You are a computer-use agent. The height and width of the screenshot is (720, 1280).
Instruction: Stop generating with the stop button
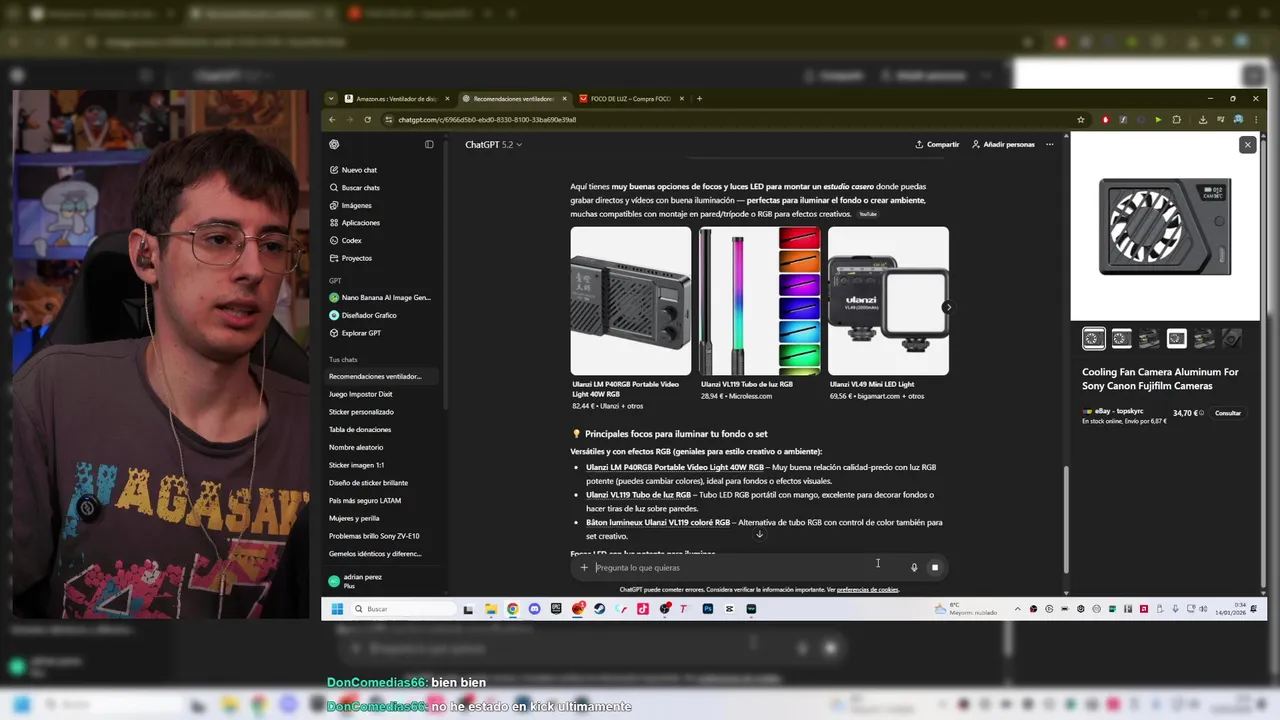[x=935, y=568]
